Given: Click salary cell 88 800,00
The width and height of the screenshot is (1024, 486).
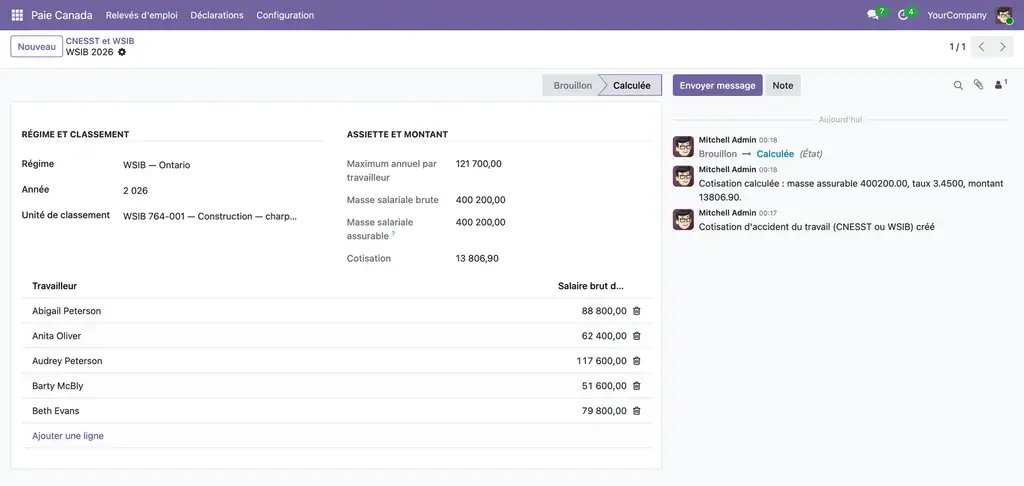Looking at the screenshot, I should click(604, 311).
